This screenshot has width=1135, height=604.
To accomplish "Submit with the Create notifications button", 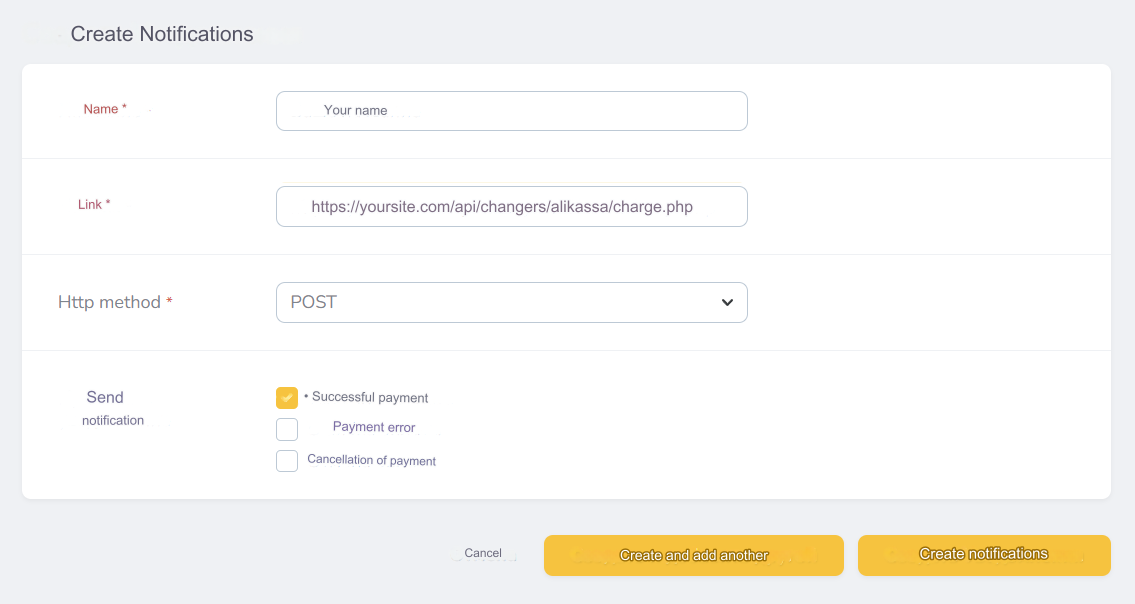I will pyautogui.click(x=984, y=555).
